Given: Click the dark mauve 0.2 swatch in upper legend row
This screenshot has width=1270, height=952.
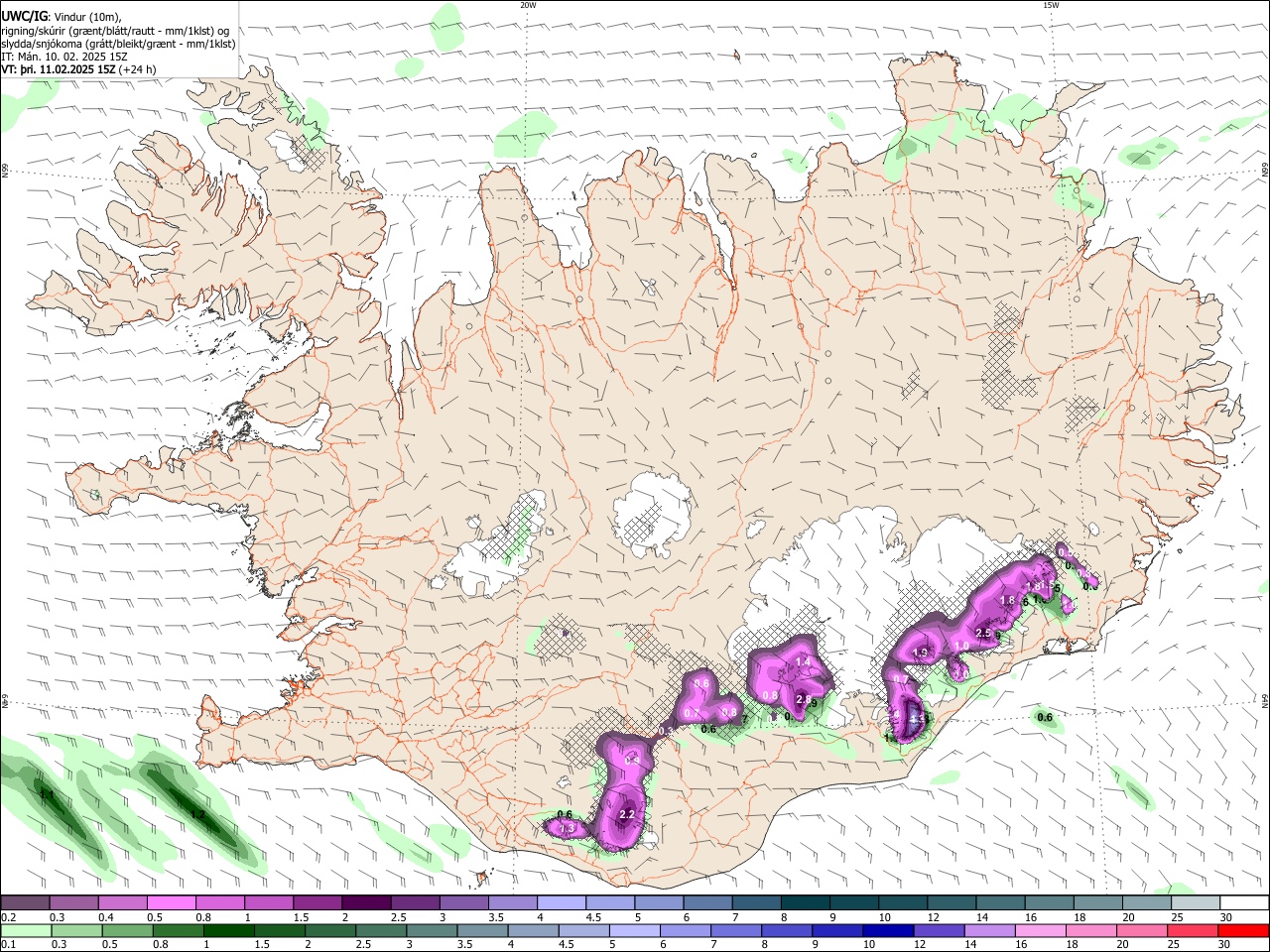Looking at the screenshot, I should click(26, 902).
